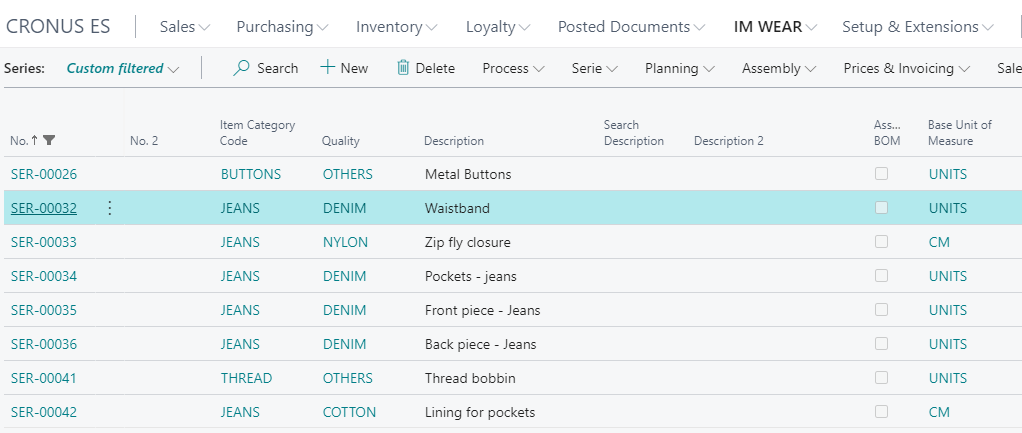Open the Serie action menu
This screenshot has width=1022, height=433.
595,68
